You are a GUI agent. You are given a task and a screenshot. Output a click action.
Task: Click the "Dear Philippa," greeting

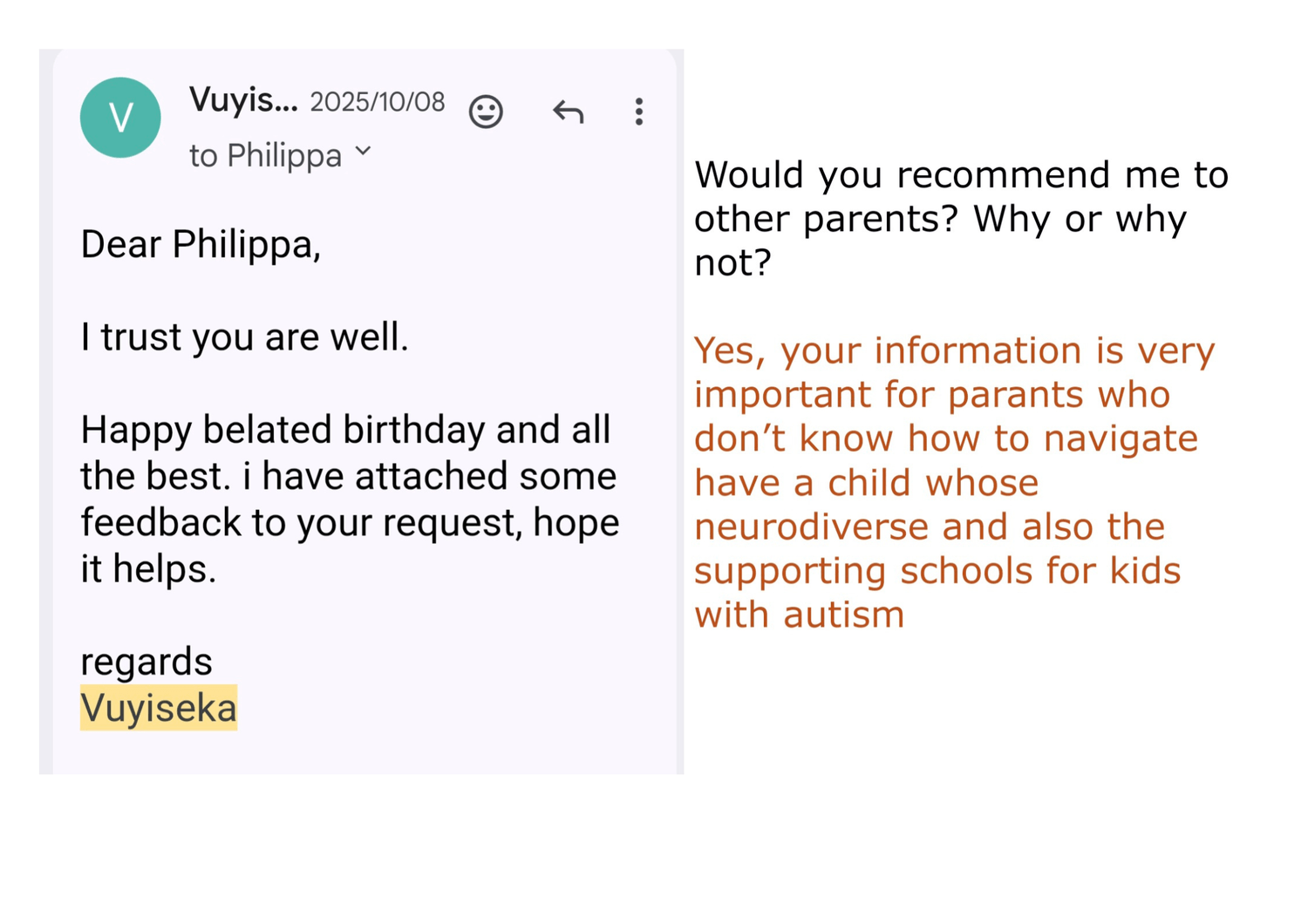pos(201,245)
